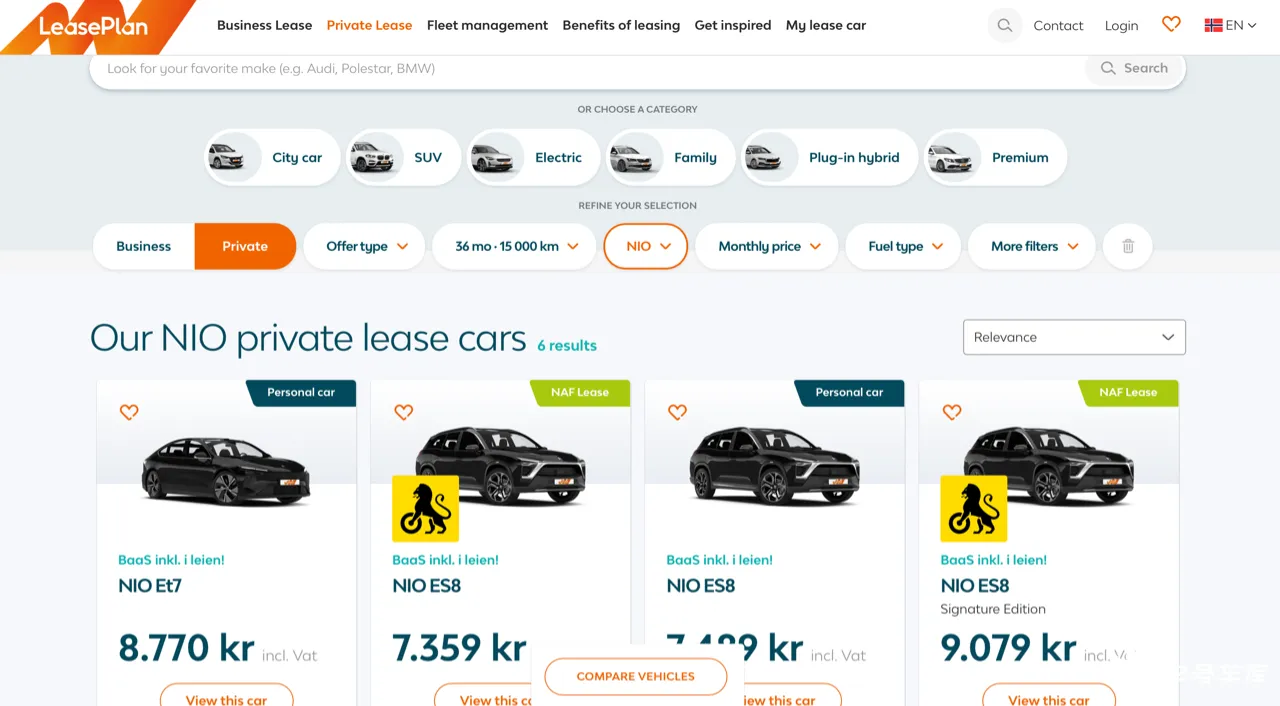
Task: Expand the Offer type filter
Action: pyautogui.click(x=367, y=246)
